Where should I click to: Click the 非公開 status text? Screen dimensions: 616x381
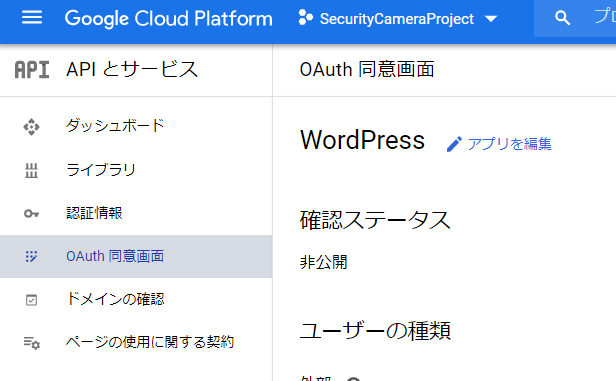click(324, 262)
